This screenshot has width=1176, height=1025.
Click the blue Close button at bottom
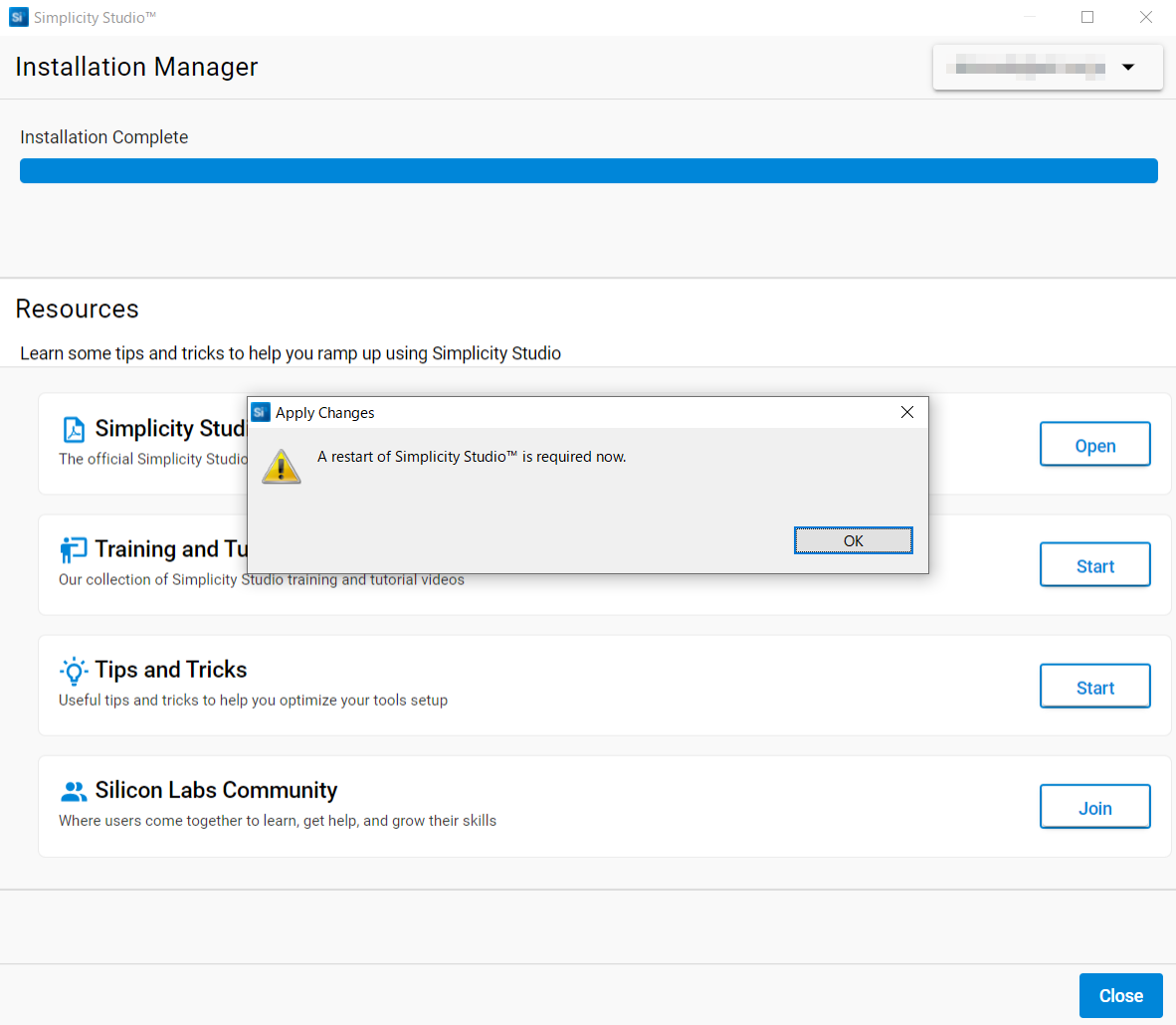point(1120,996)
